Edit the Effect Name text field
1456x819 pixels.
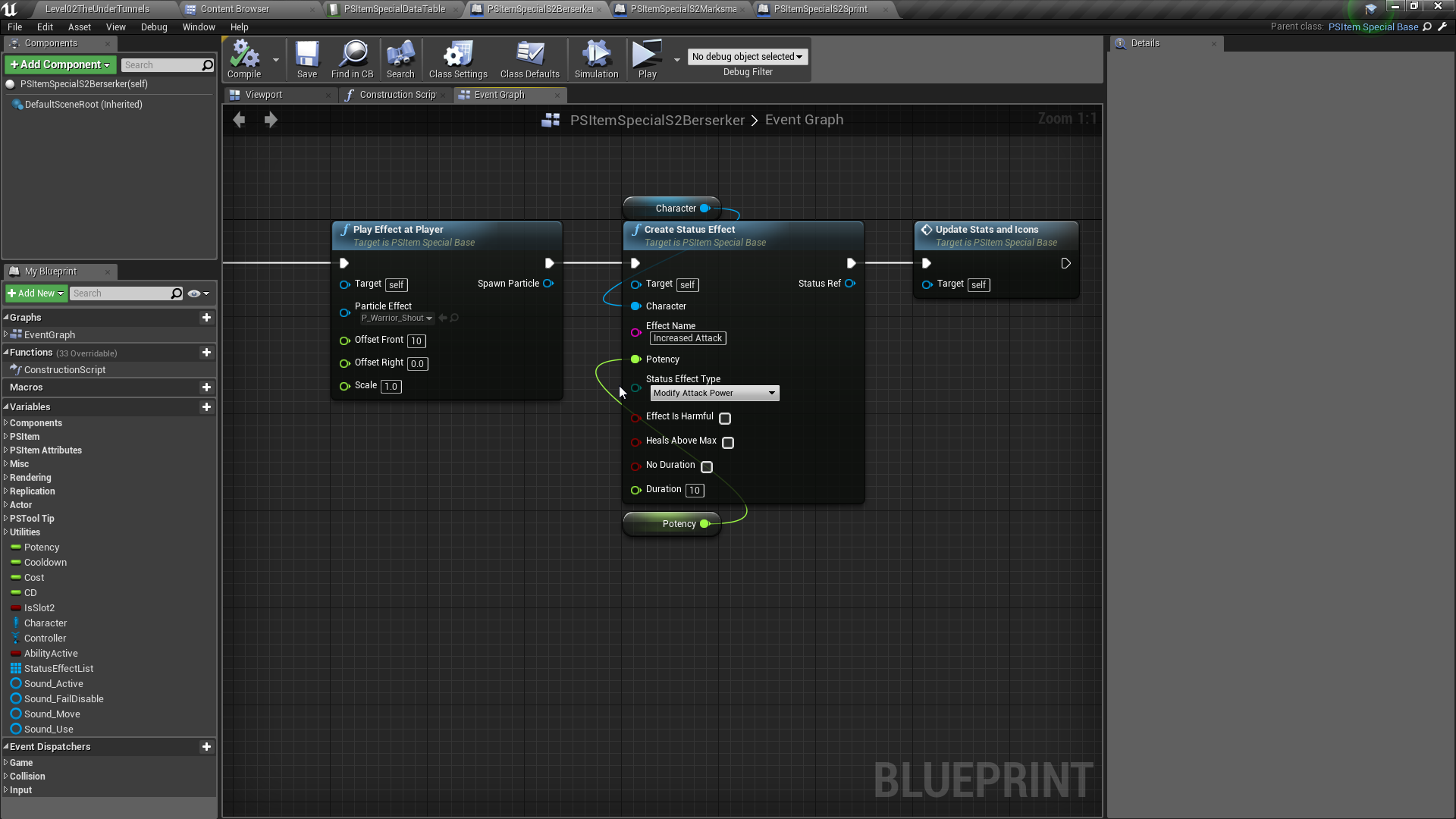pos(688,338)
